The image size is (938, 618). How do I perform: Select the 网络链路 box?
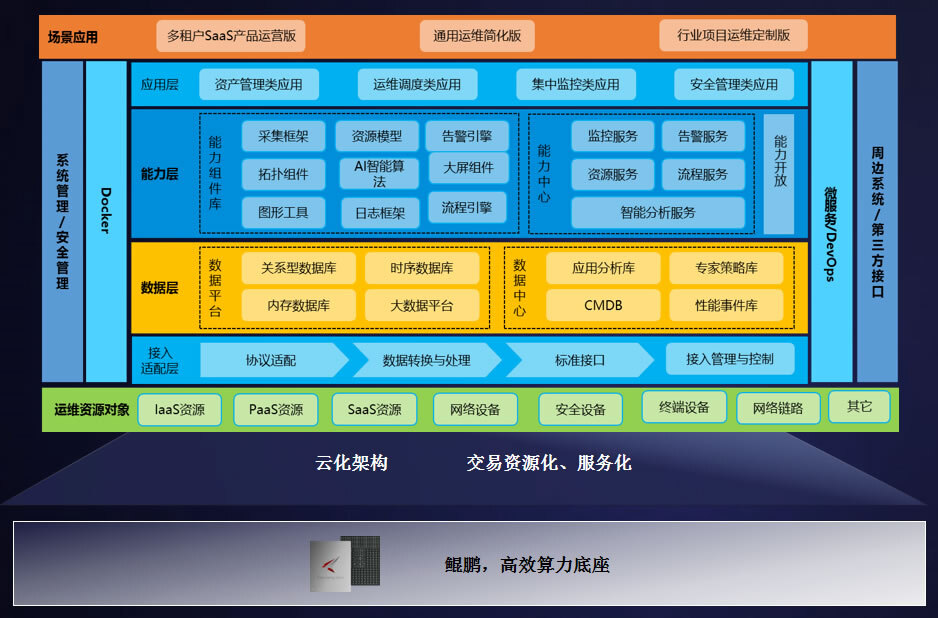778,409
